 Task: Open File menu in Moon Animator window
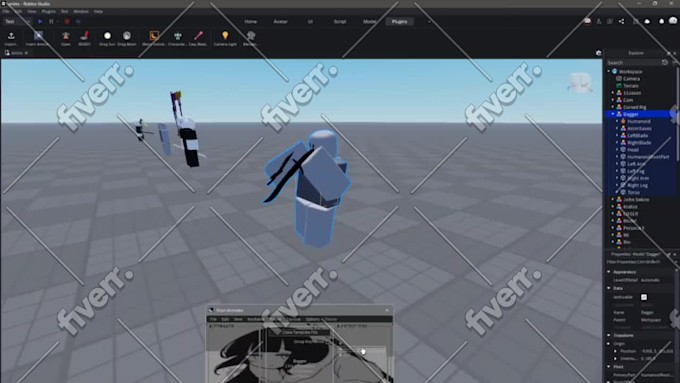(213, 319)
